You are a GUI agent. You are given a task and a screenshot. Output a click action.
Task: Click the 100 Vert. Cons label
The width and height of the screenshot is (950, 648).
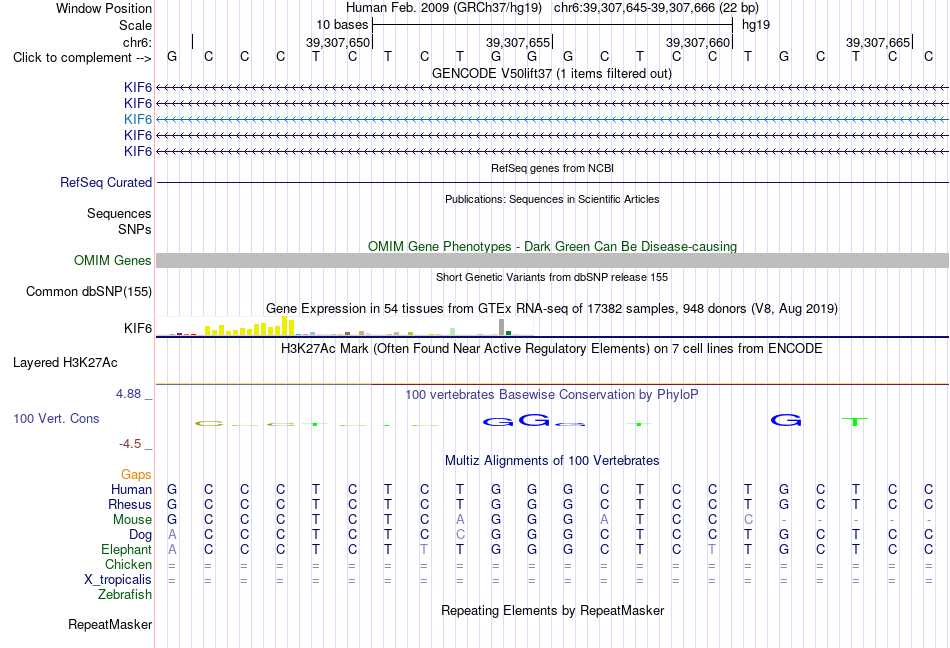[x=56, y=418]
